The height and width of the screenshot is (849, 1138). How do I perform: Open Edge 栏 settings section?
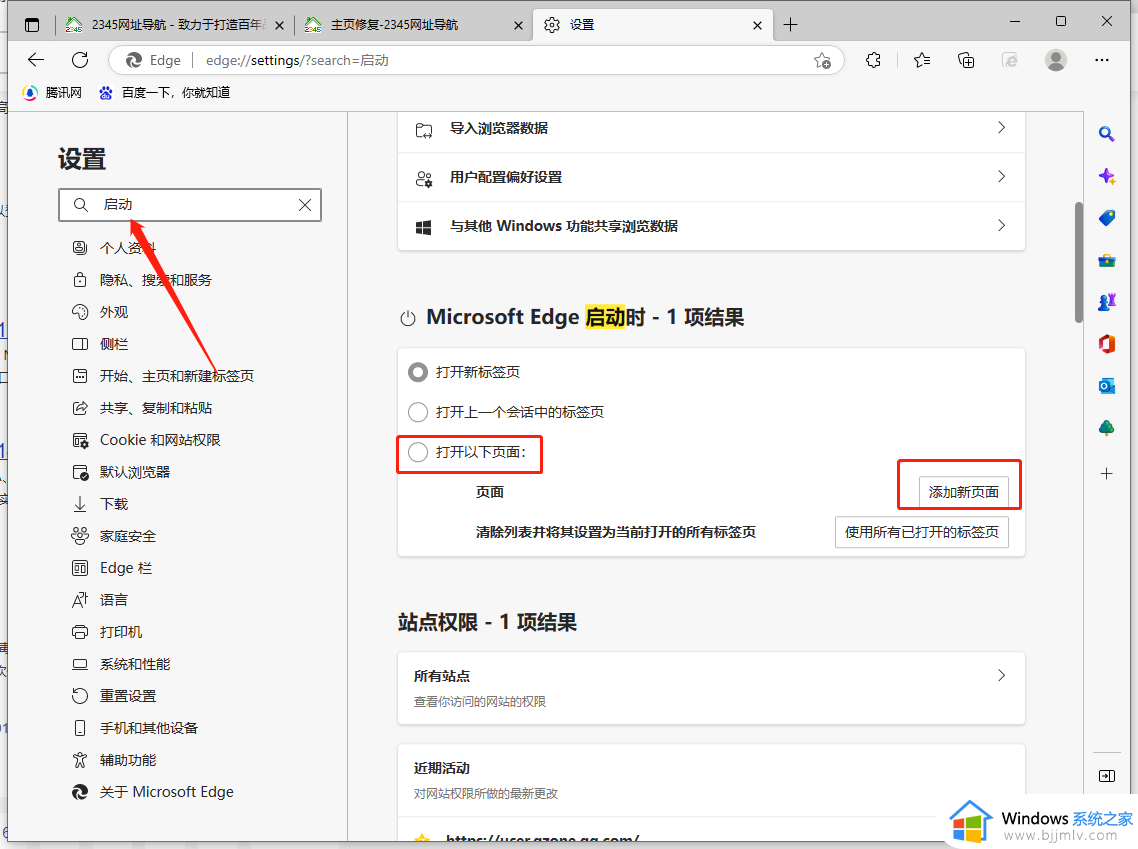click(x=112, y=568)
